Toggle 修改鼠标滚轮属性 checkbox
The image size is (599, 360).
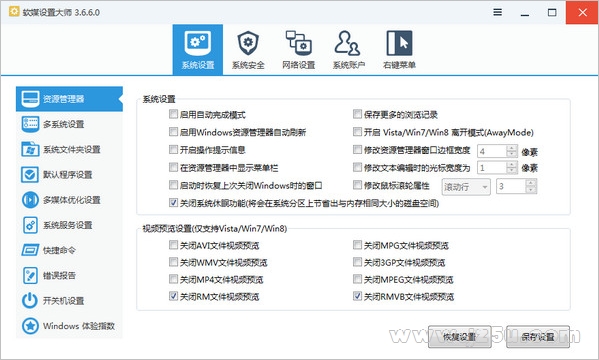[x=357, y=185]
